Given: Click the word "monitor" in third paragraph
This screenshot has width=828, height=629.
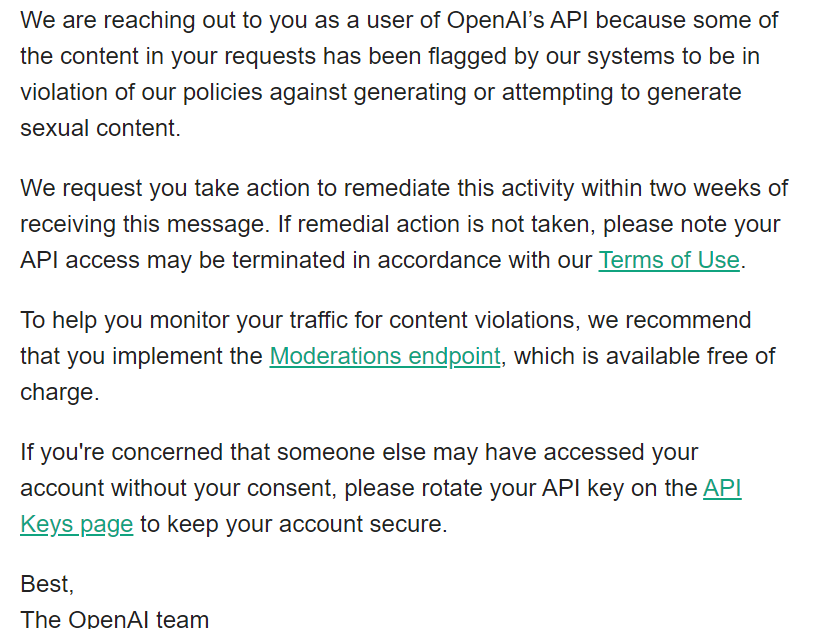Looking at the screenshot, I should tap(189, 320).
